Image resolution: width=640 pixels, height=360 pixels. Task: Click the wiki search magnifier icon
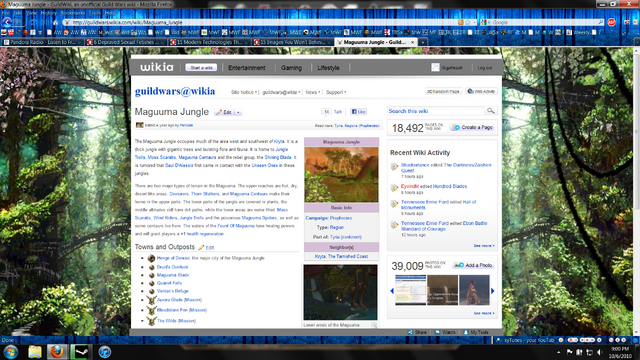click(491, 111)
